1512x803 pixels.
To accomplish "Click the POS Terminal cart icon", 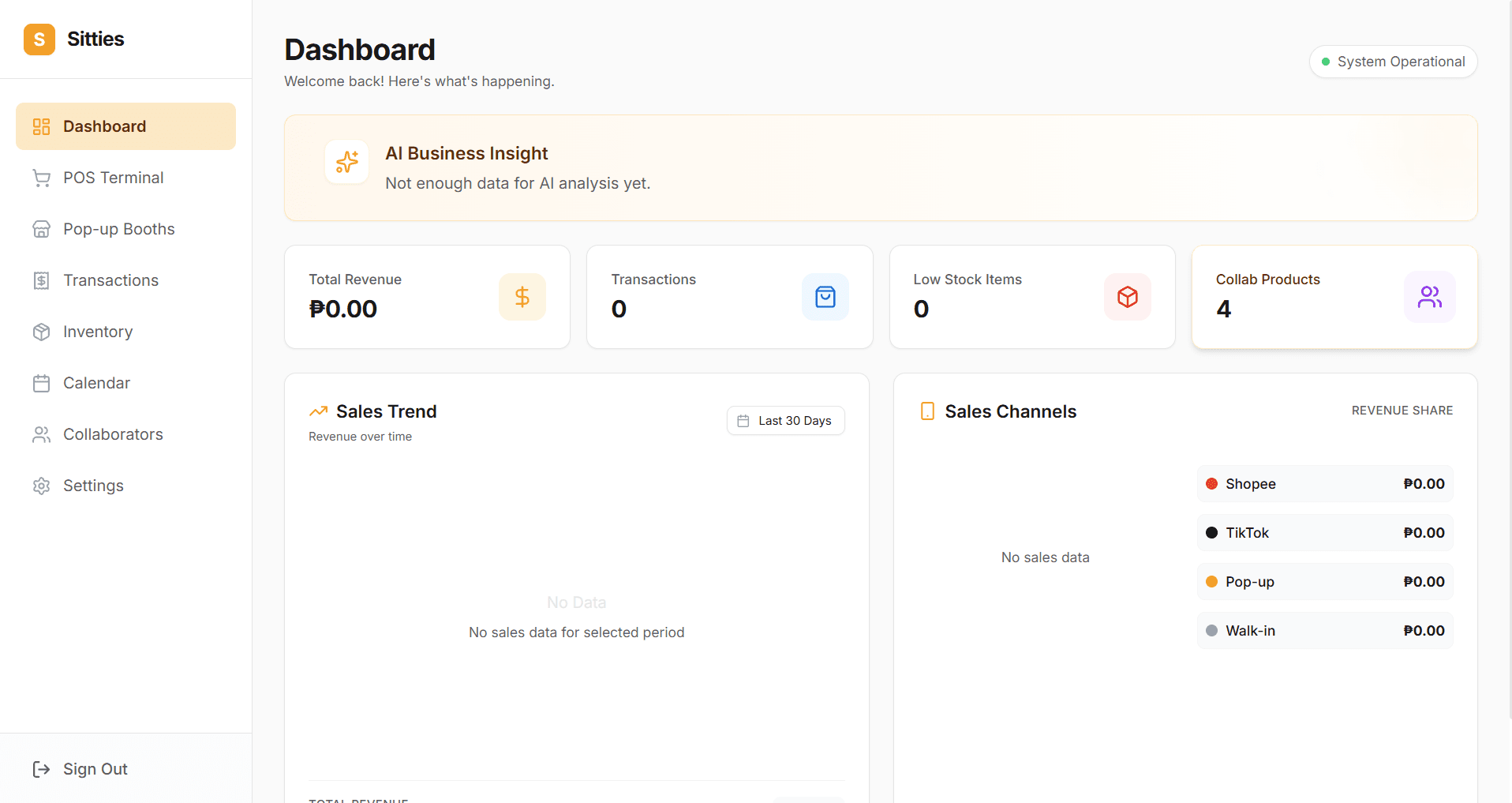I will [41, 178].
